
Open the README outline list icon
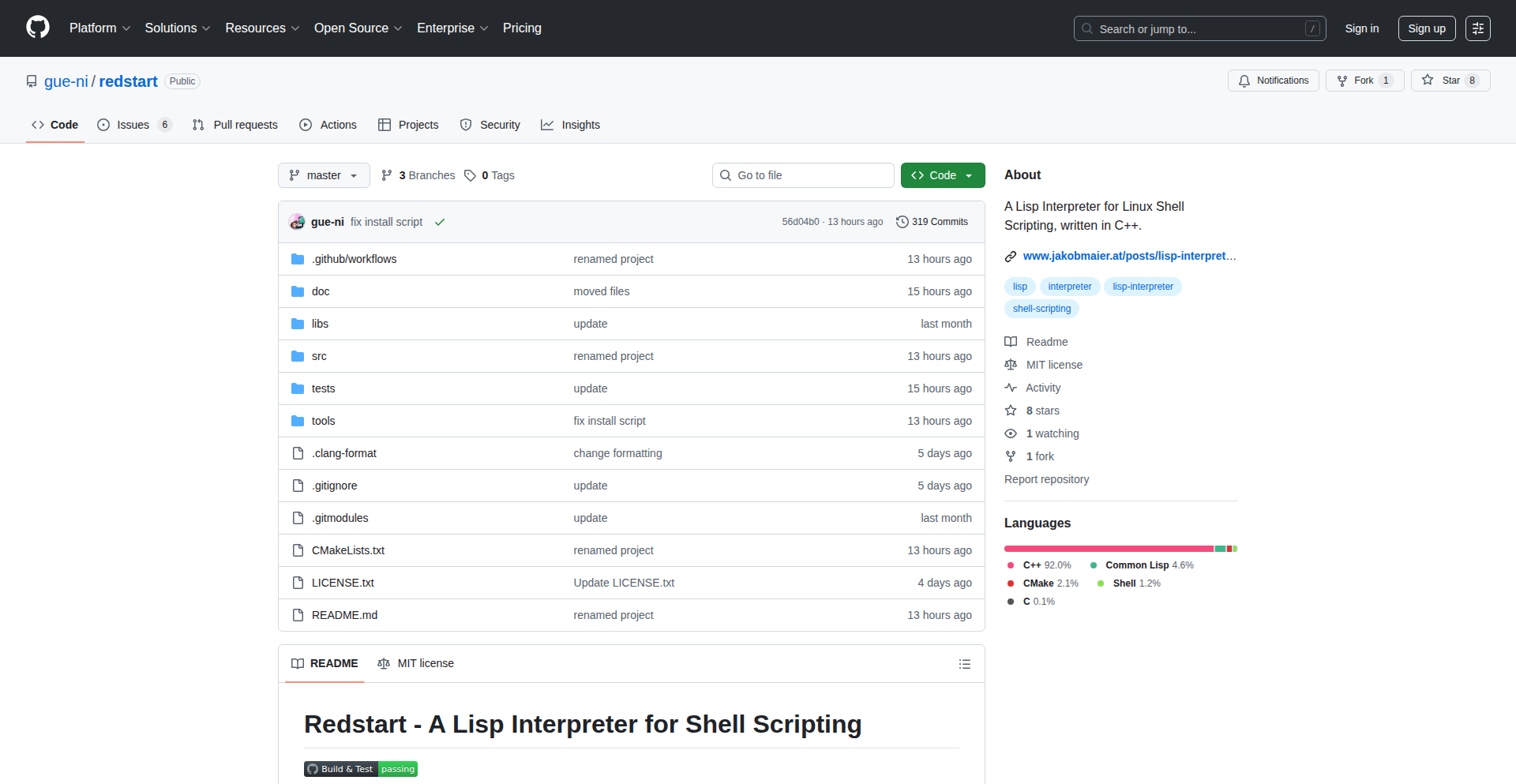(964, 664)
